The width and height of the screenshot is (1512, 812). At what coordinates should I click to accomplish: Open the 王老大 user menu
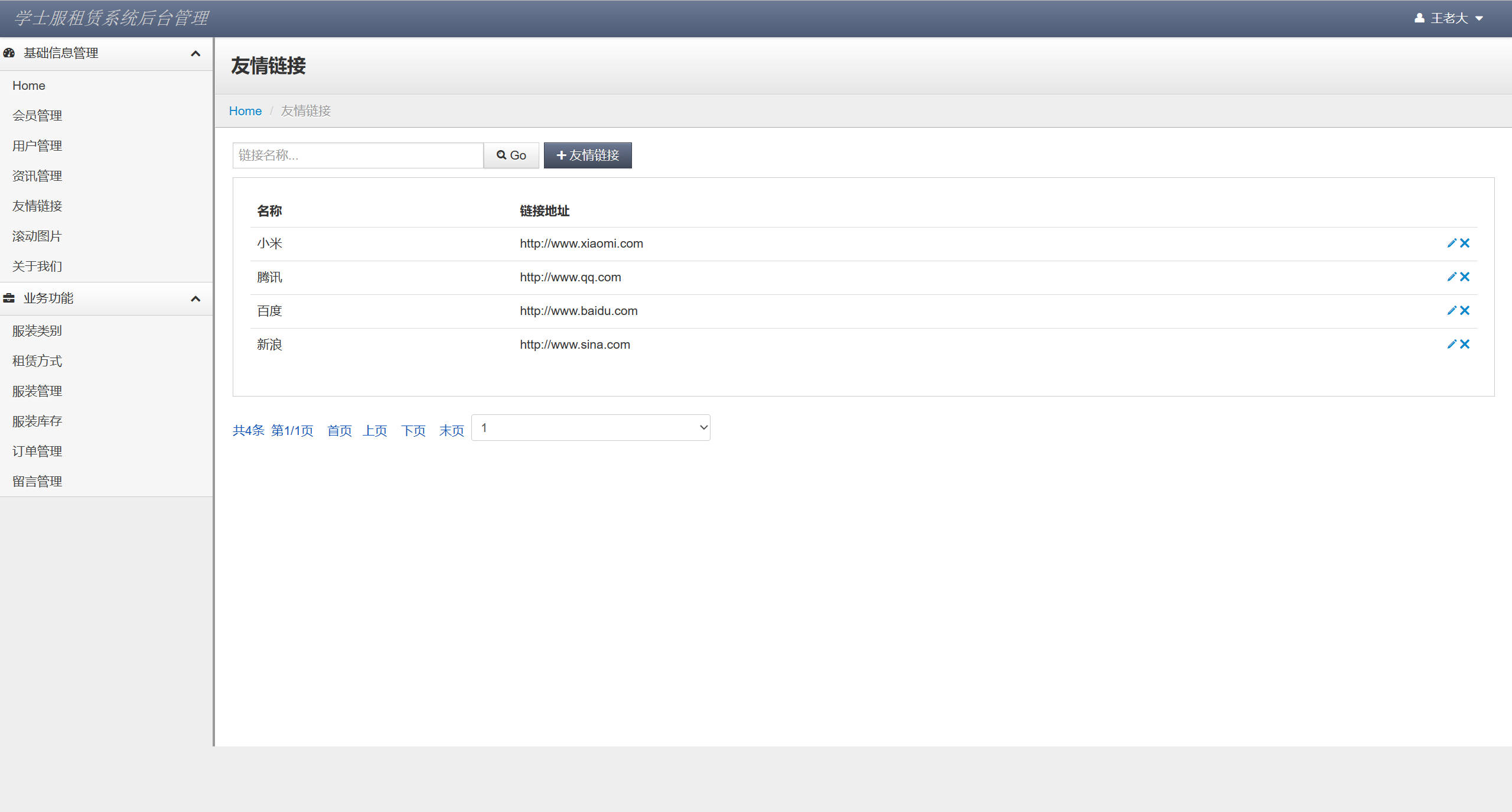[x=1449, y=18]
